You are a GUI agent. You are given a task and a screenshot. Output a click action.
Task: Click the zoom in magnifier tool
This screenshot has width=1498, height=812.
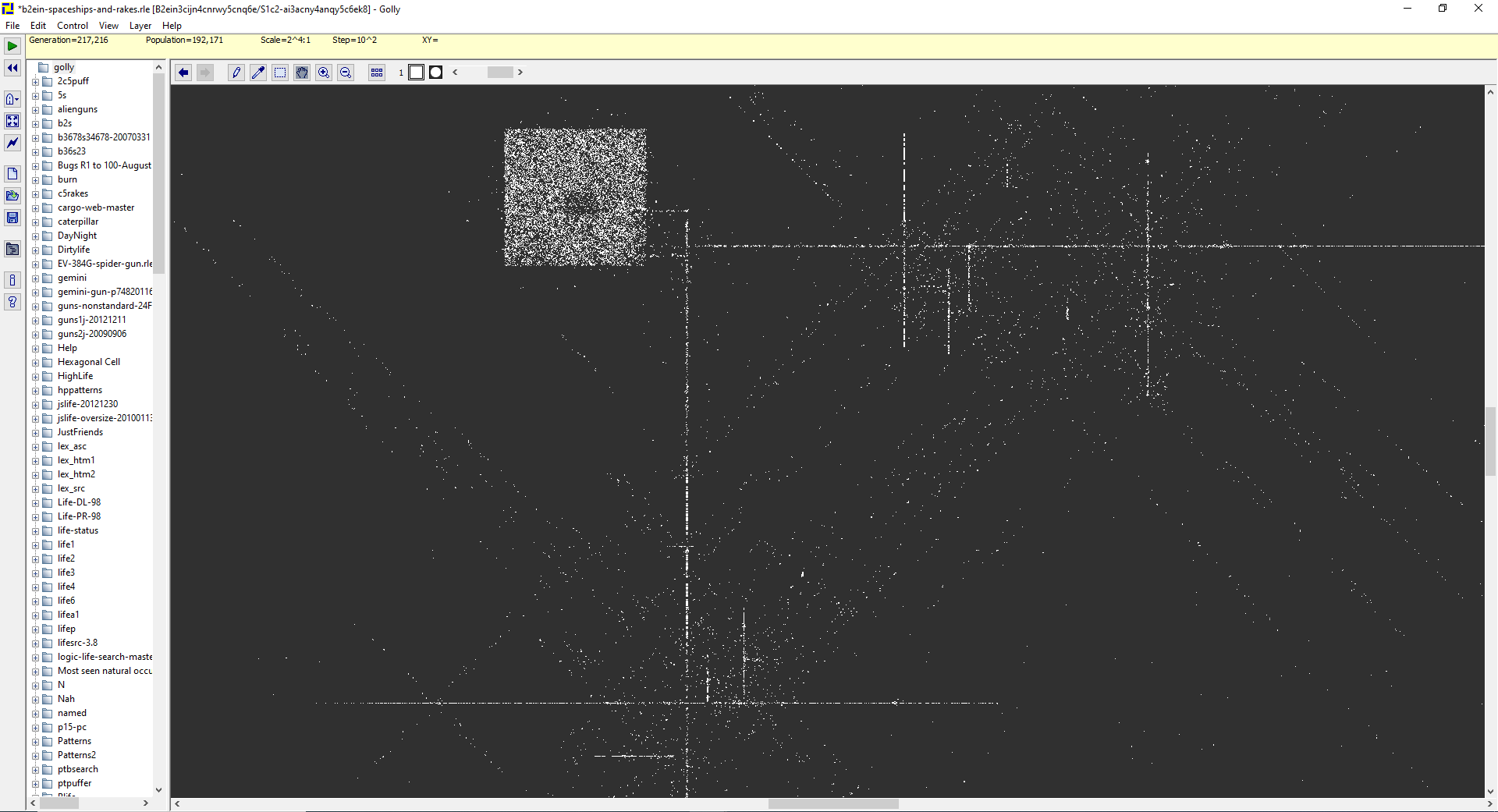[324, 73]
